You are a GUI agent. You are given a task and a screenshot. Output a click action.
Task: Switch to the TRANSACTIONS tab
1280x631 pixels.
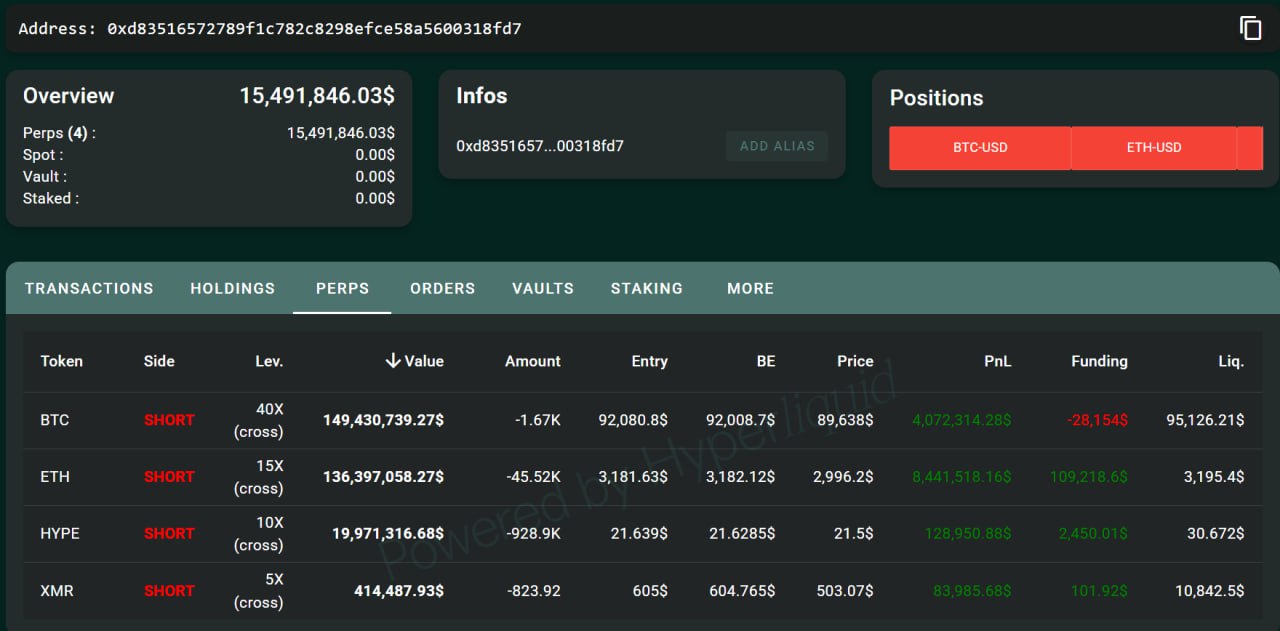(89, 288)
